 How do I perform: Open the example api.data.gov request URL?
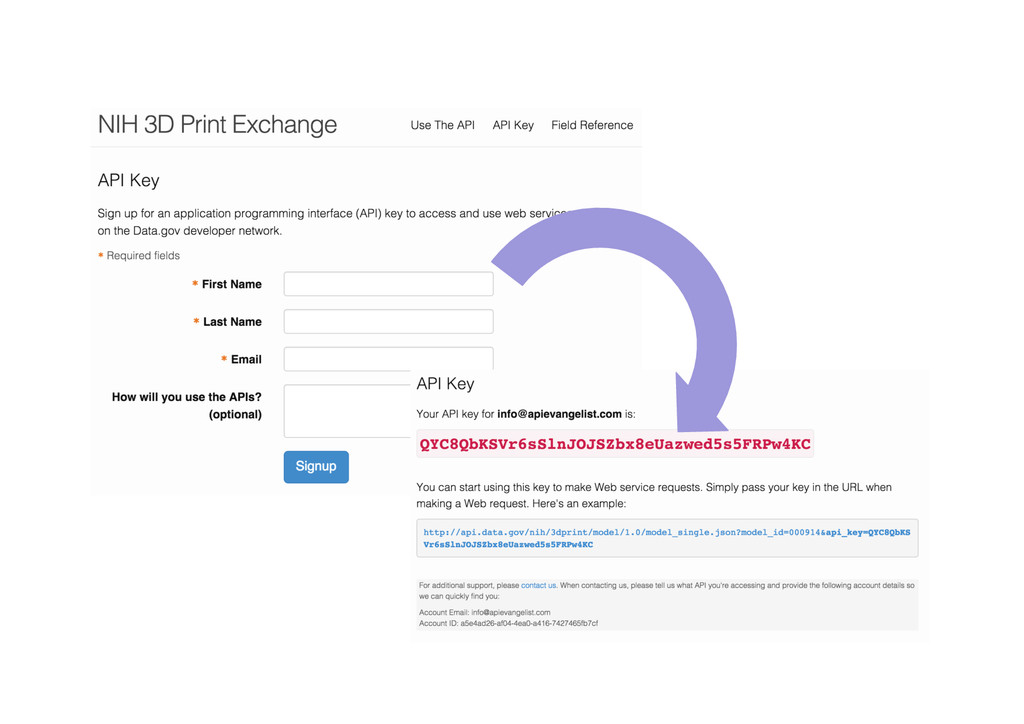(666, 538)
